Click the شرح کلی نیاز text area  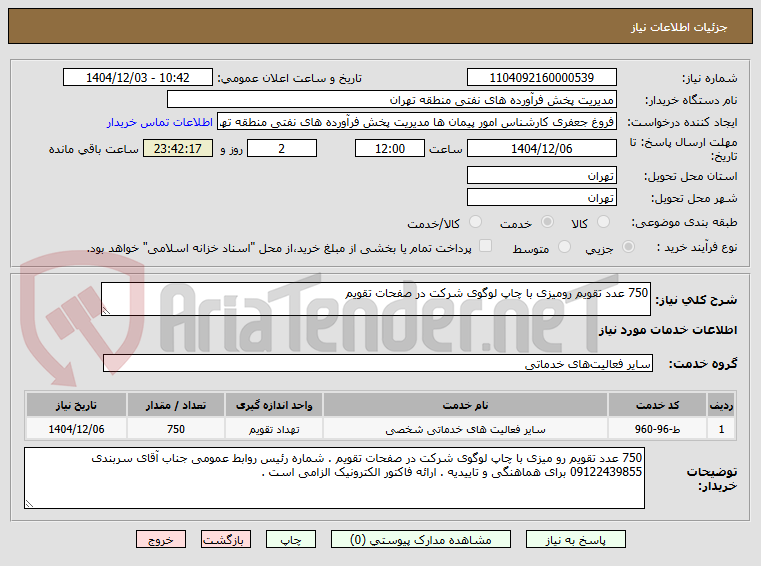pyautogui.click(x=376, y=299)
